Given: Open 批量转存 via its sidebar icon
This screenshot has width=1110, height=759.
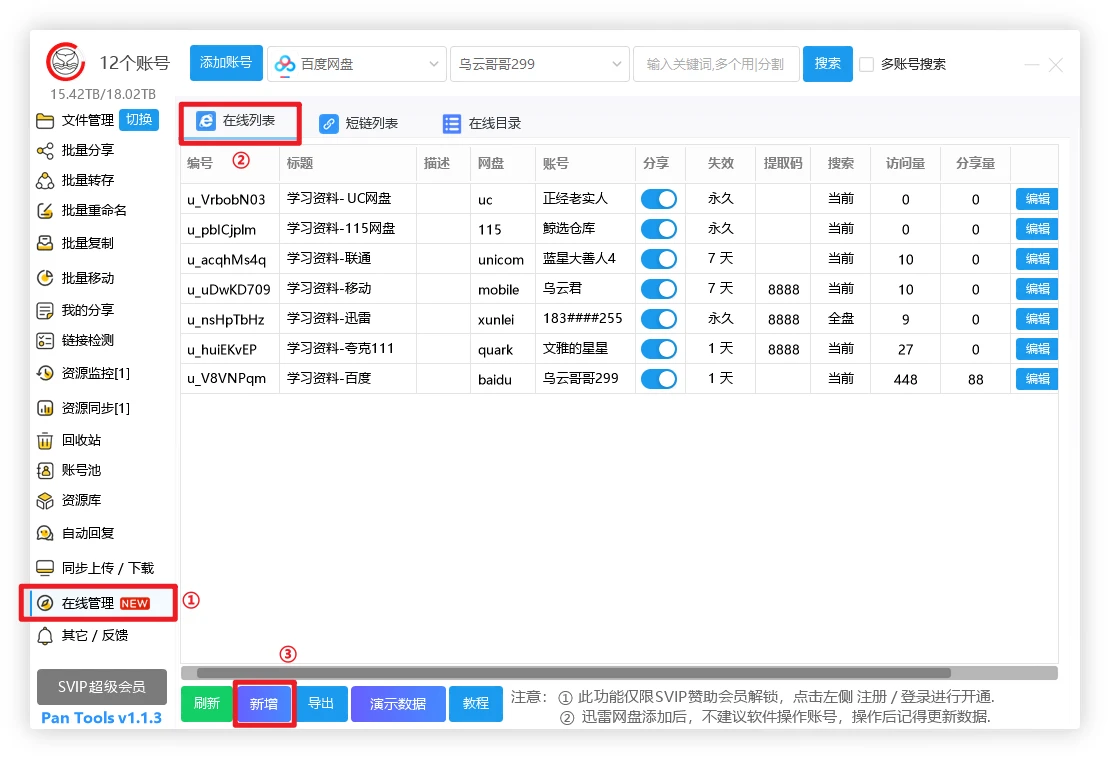Looking at the screenshot, I should [x=45, y=181].
